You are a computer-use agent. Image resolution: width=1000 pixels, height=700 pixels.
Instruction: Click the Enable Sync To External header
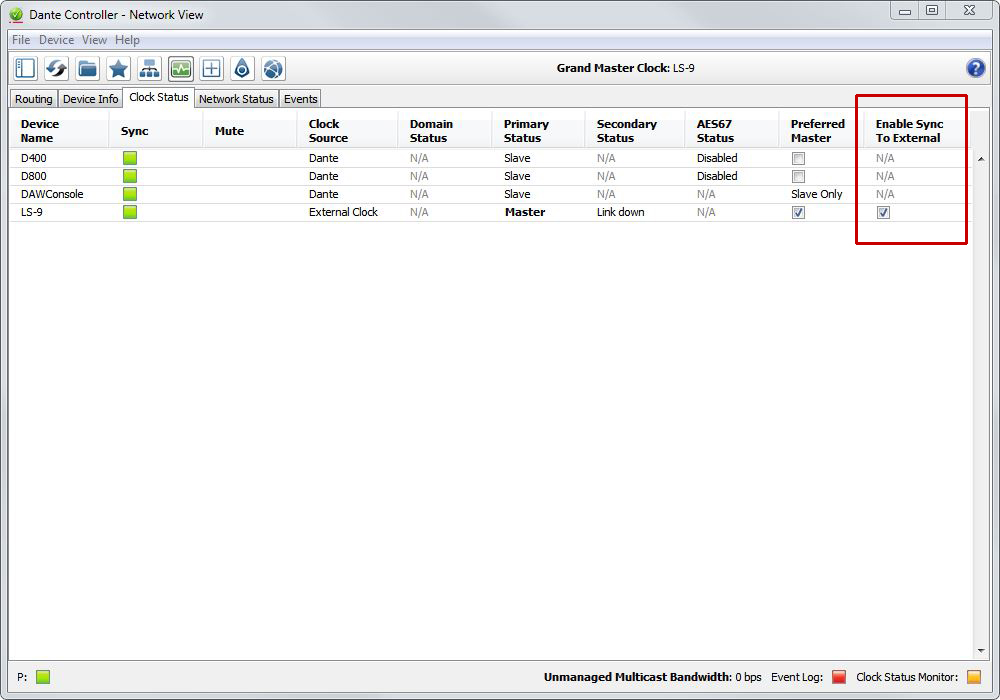click(918, 131)
